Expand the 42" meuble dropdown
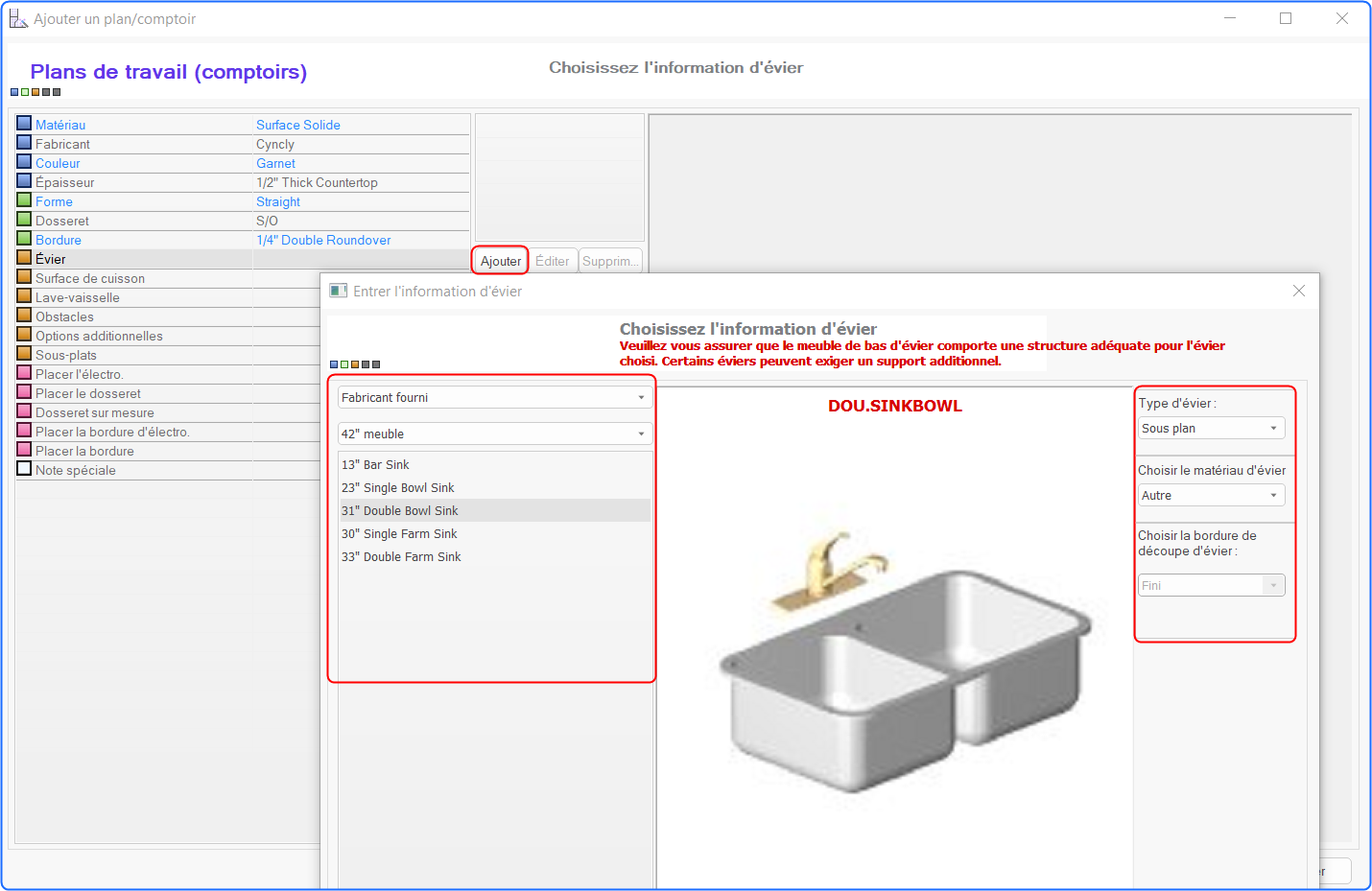This screenshot has width=1372, height=891. coord(495,434)
